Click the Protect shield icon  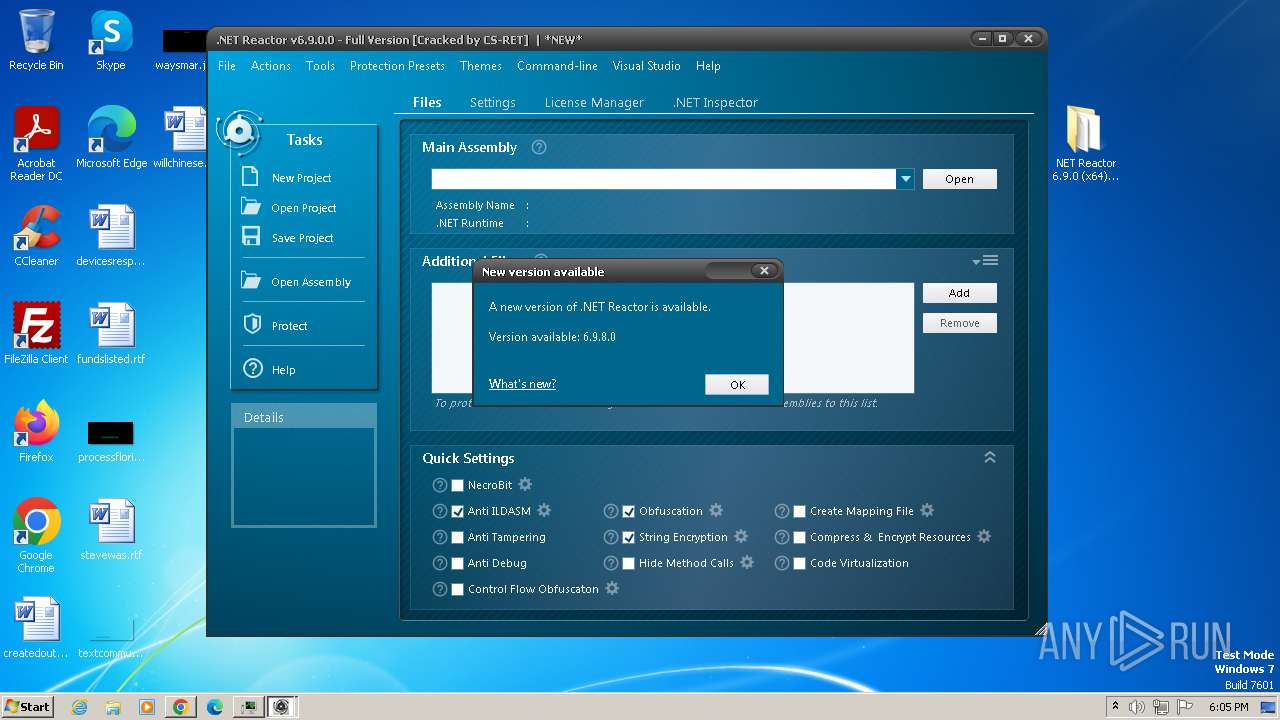click(252, 325)
